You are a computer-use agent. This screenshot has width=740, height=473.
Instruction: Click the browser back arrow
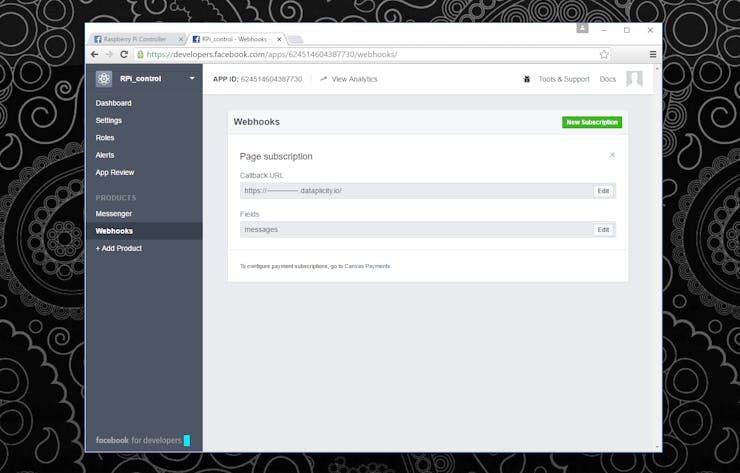(x=94, y=54)
